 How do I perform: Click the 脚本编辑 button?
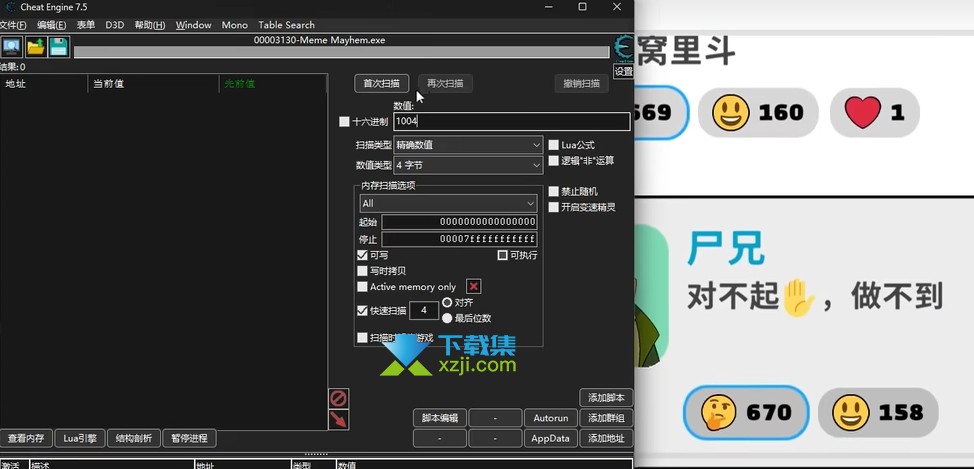coord(440,418)
